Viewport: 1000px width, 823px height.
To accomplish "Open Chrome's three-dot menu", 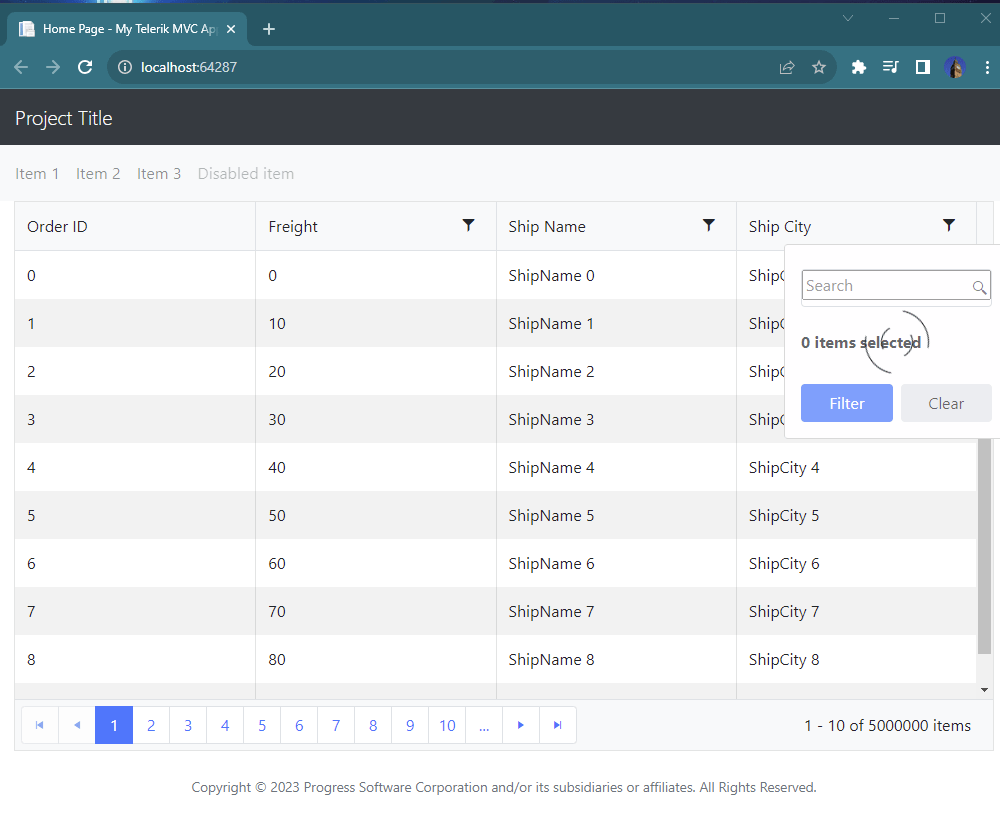I will click(987, 67).
